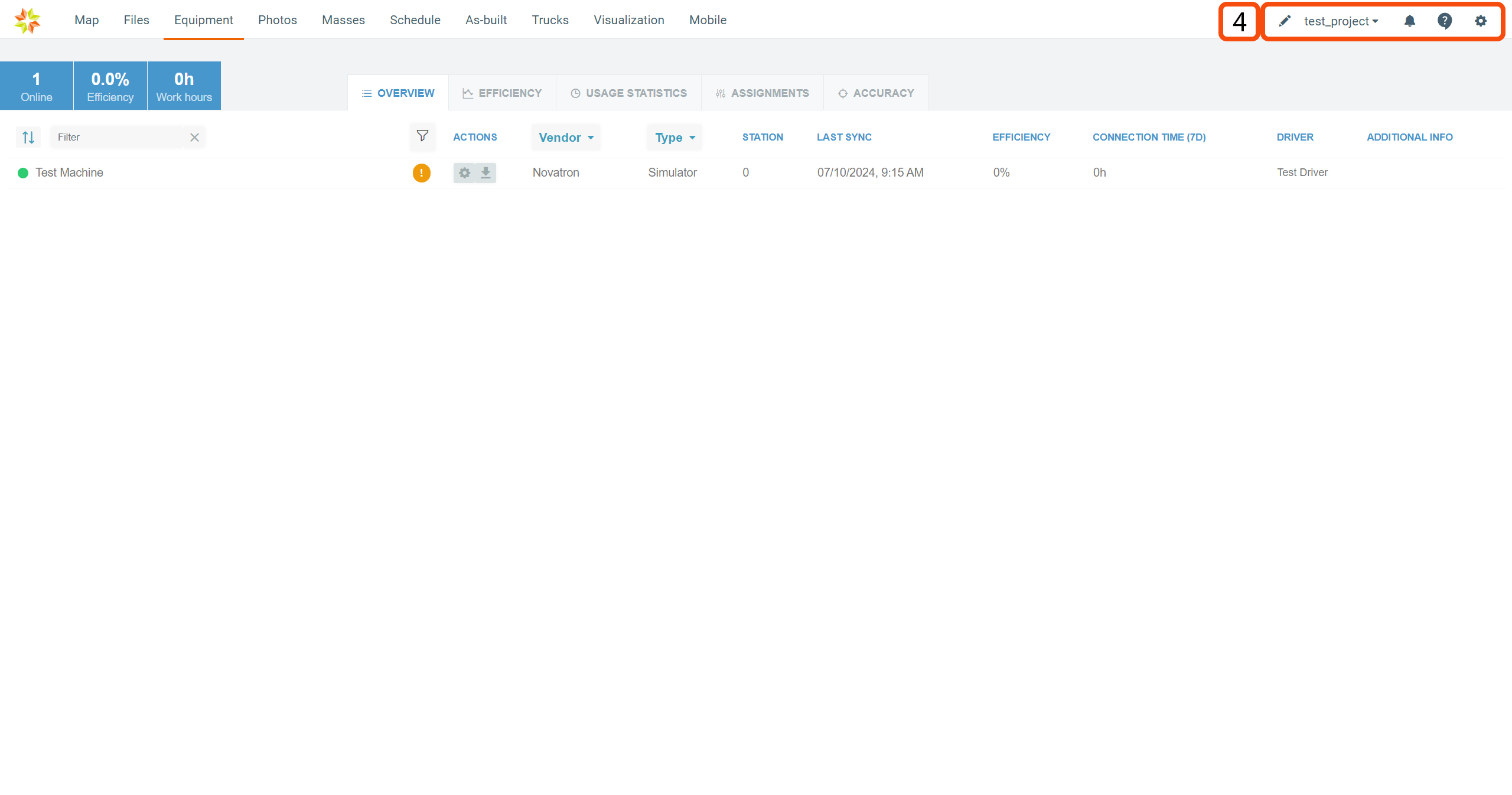Switch to the Efficiency tab
The width and height of the screenshot is (1512, 795).
point(502,93)
